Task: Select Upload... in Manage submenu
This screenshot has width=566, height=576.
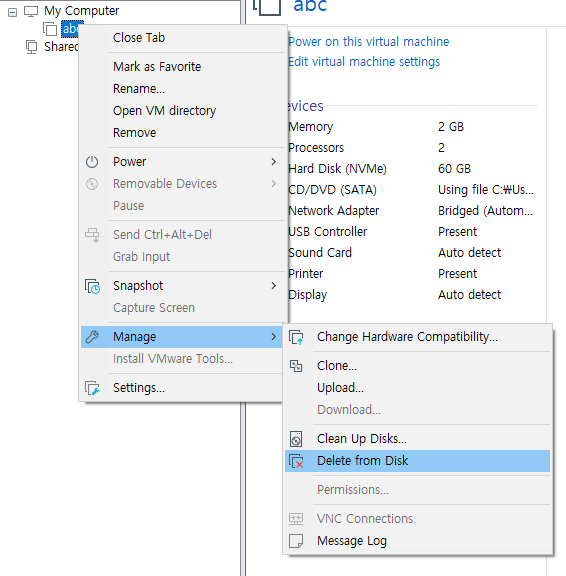Action: [417, 388]
